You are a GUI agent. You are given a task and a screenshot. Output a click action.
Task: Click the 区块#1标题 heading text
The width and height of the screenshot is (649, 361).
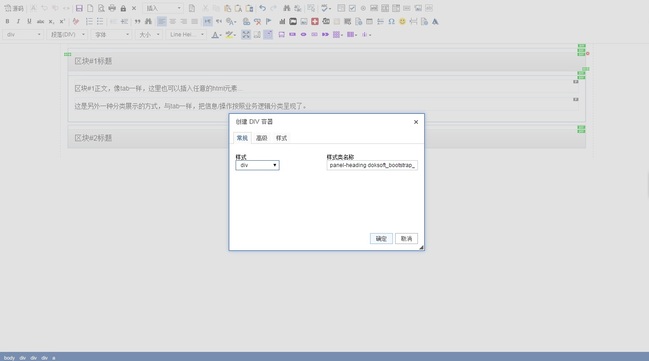click(x=93, y=61)
